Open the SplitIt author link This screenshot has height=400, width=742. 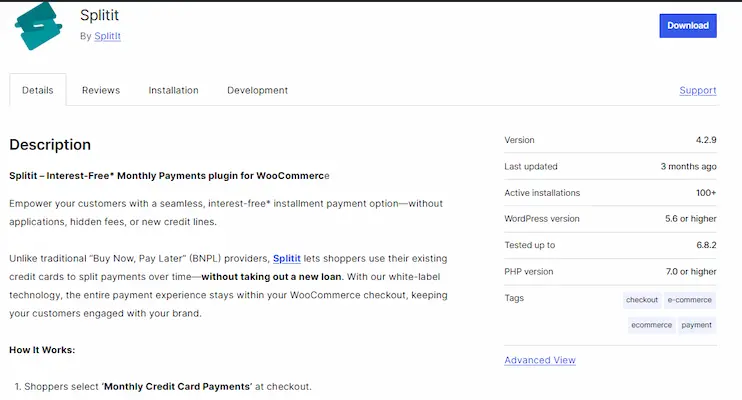tap(107, 36)
